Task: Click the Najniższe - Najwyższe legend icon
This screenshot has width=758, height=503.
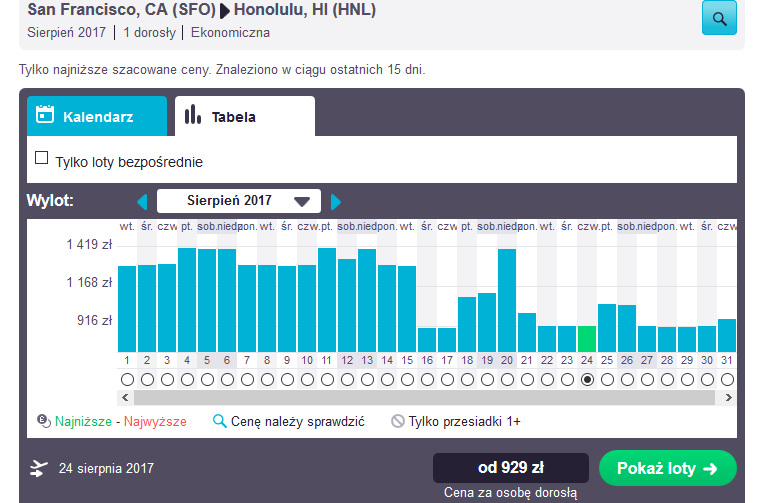Action: click(44, 421)
